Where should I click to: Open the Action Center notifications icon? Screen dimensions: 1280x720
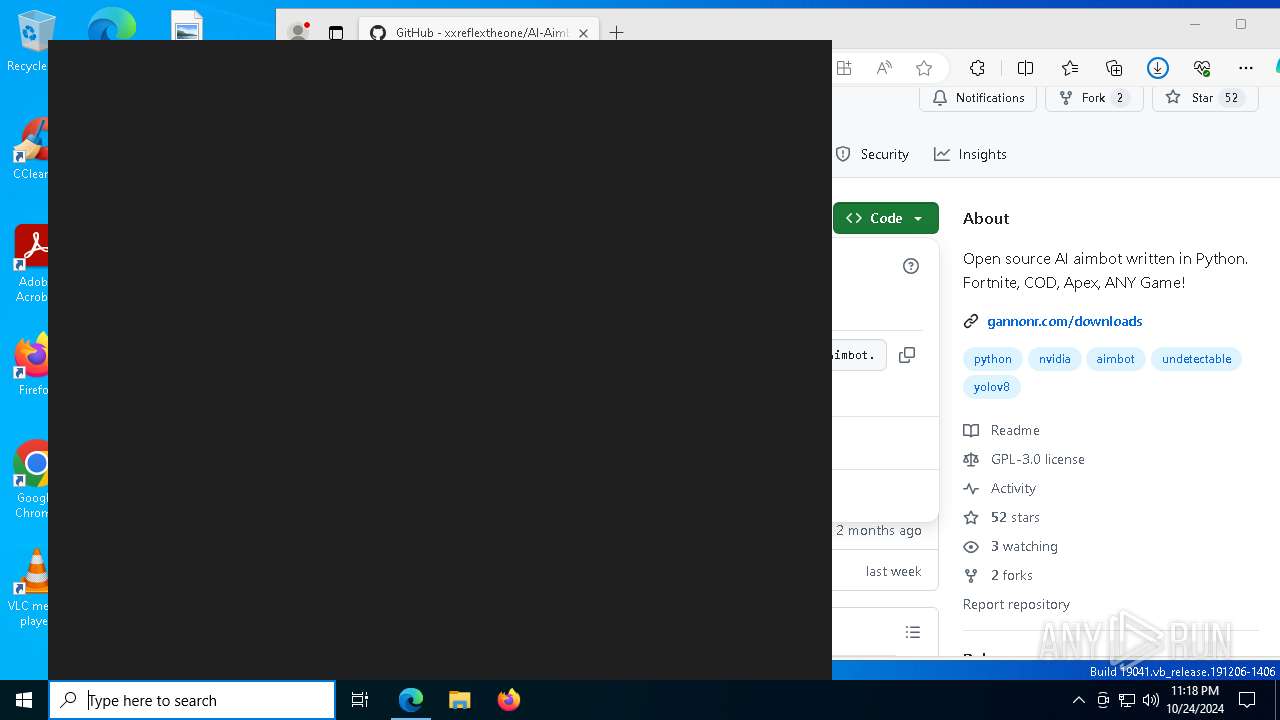point(1247,700)
